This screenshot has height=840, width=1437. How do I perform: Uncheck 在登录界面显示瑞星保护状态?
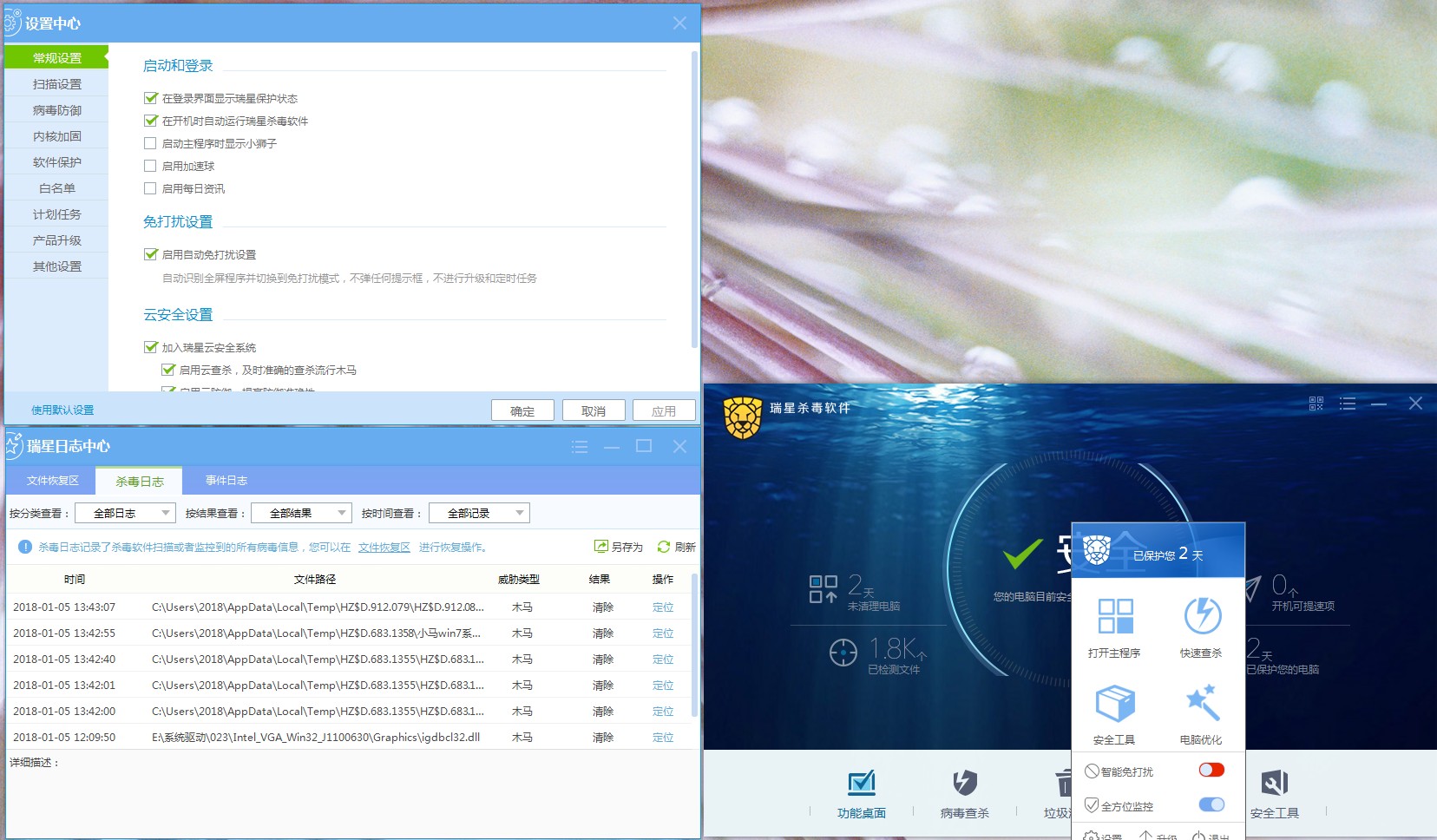151,98
